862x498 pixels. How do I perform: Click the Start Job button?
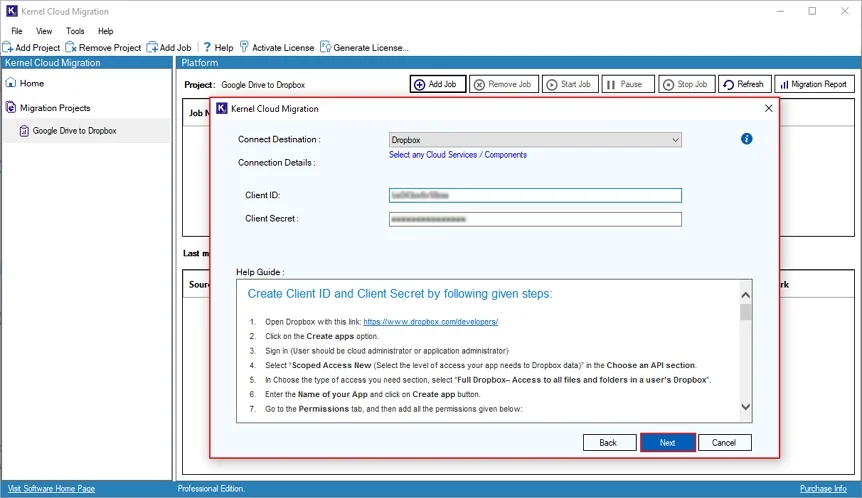pos(570,84)
